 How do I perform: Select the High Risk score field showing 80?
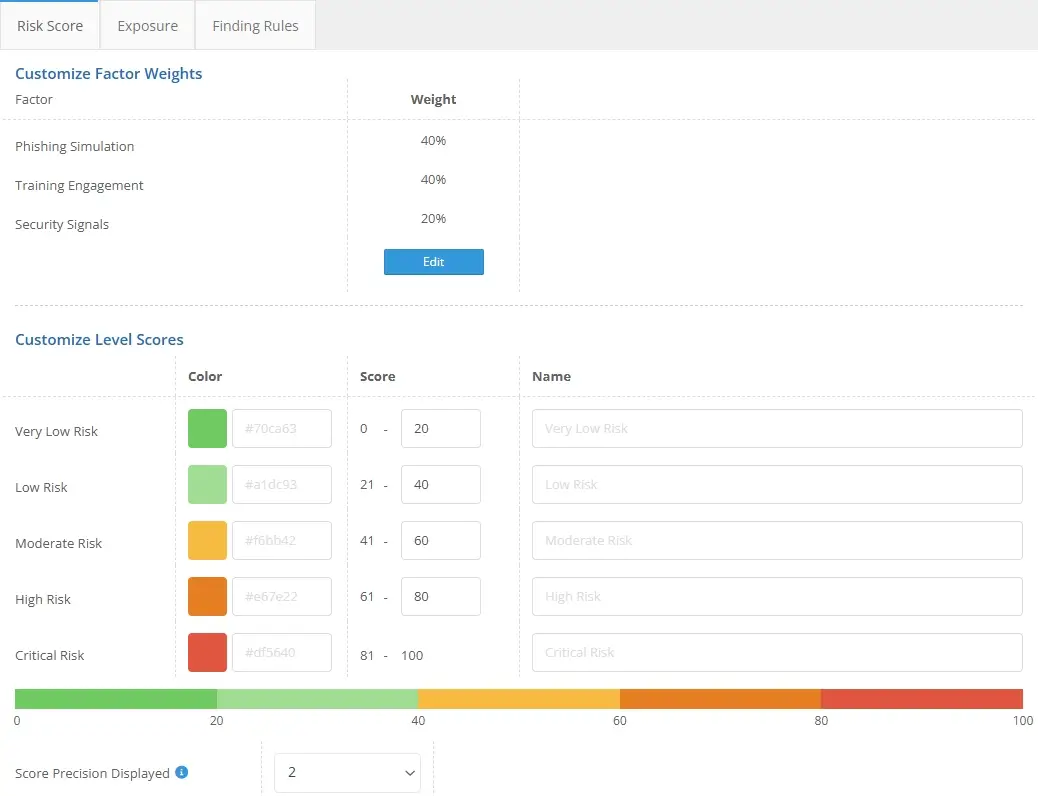[x=440, y=597]
